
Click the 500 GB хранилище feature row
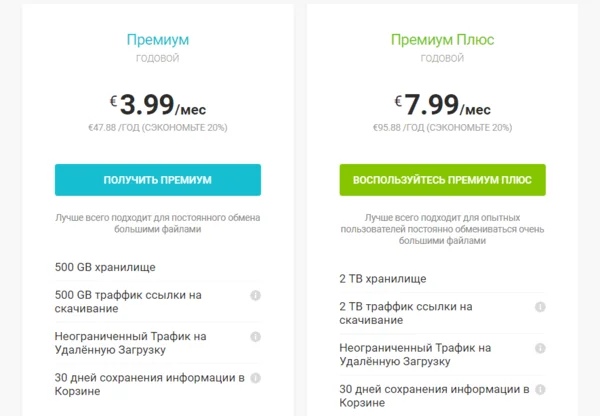pos(158,267)
